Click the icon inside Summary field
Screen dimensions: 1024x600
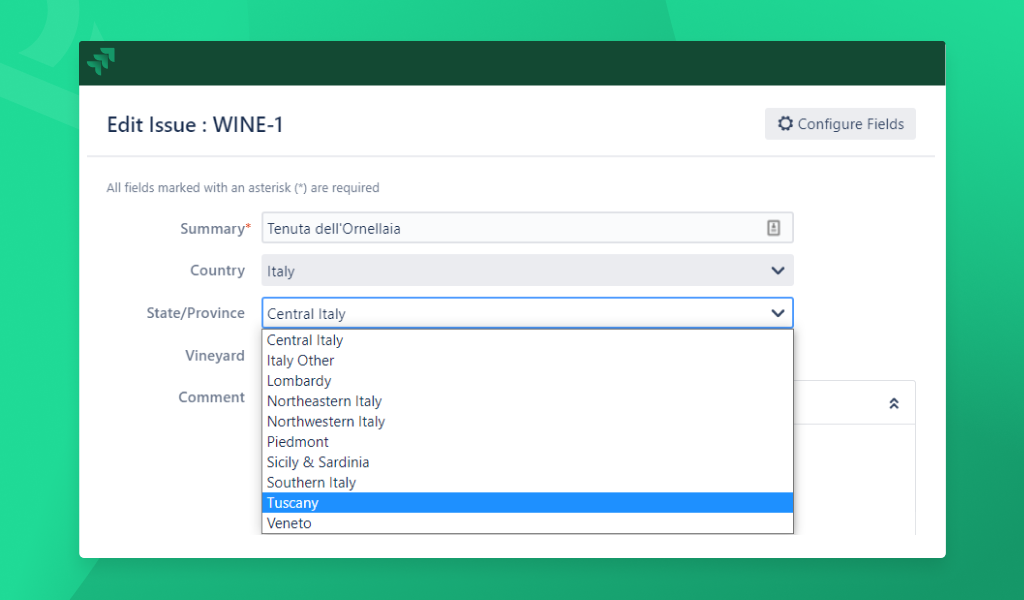click(x=773, y=228)
